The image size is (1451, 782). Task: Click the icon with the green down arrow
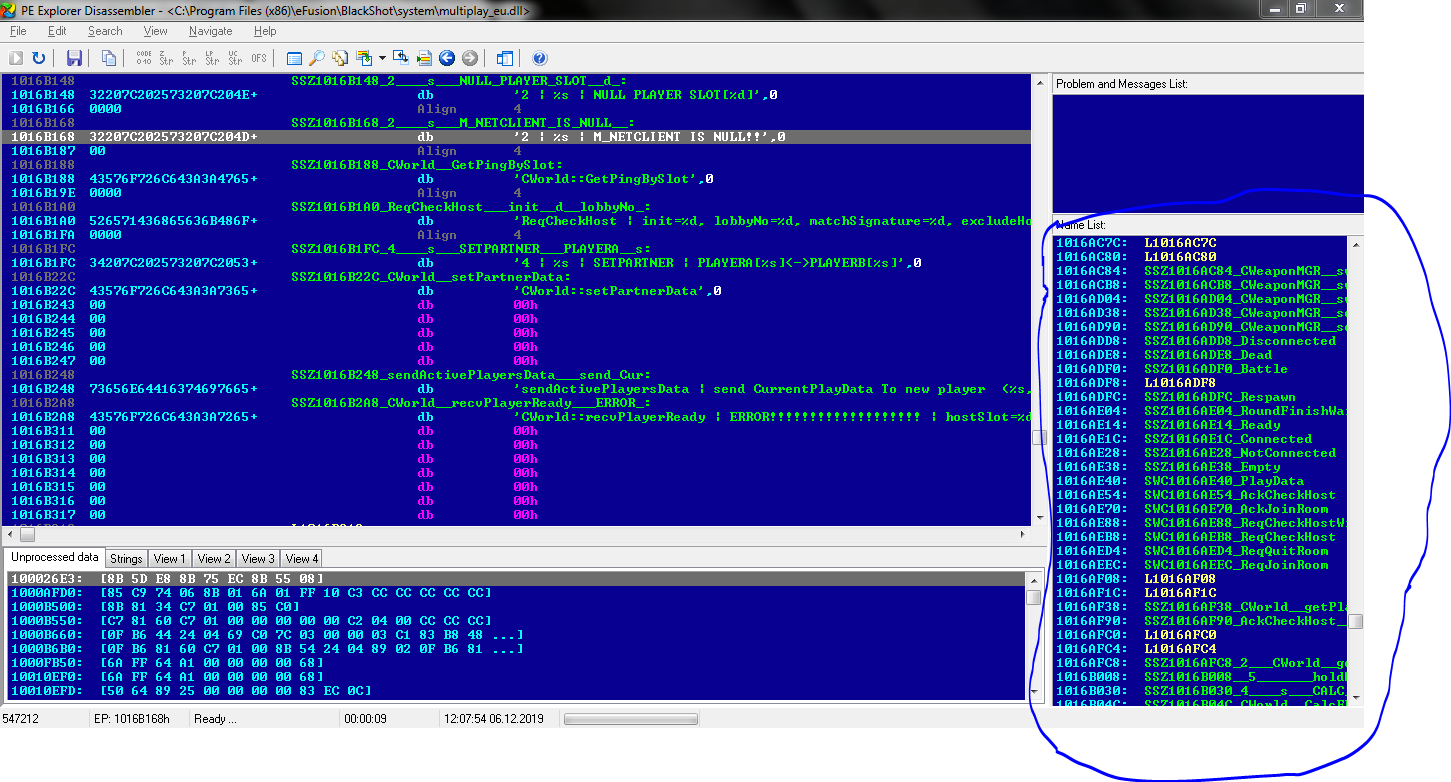[364, 59]
